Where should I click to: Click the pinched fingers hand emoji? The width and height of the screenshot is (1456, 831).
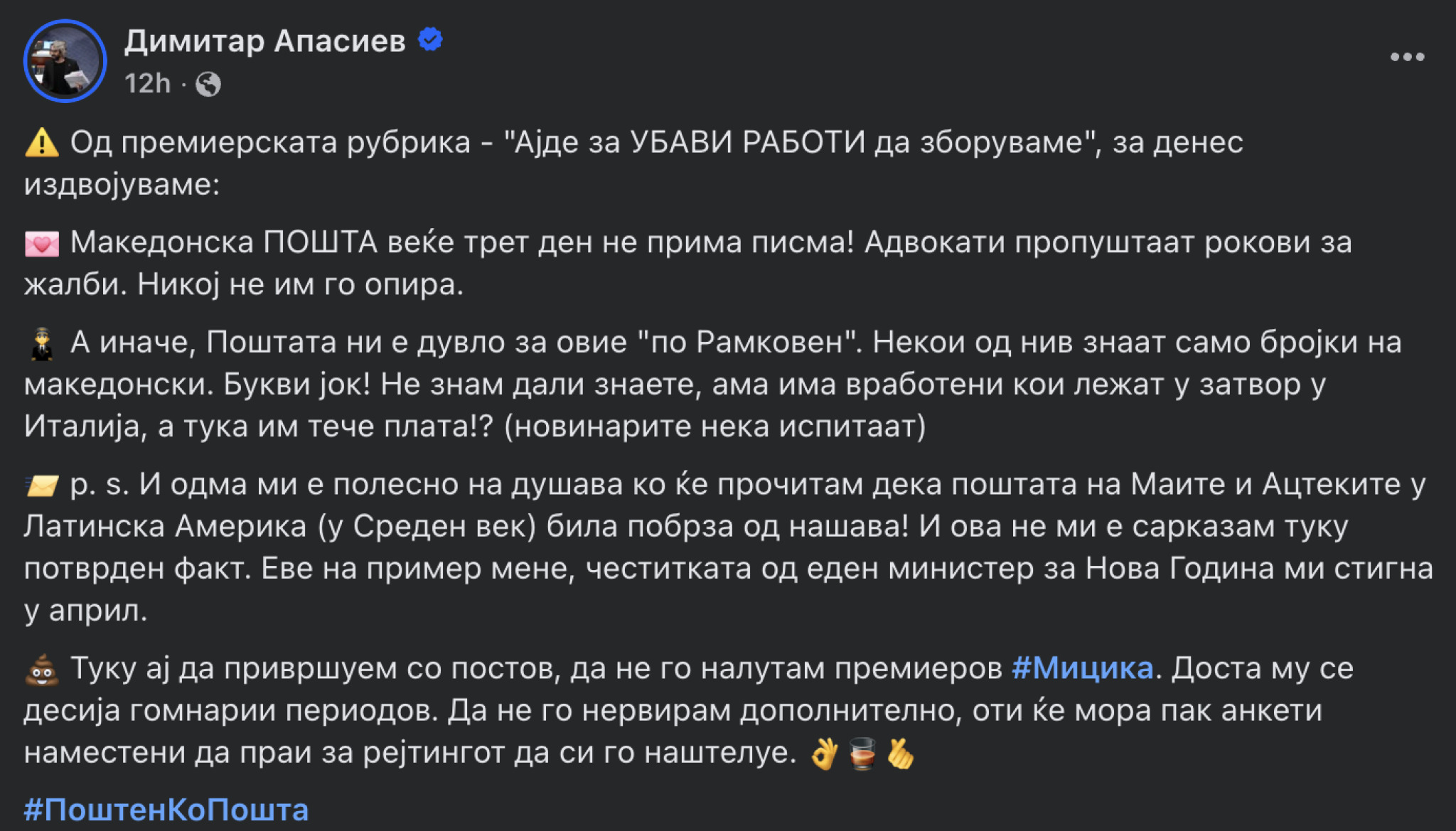coord(900,754)
